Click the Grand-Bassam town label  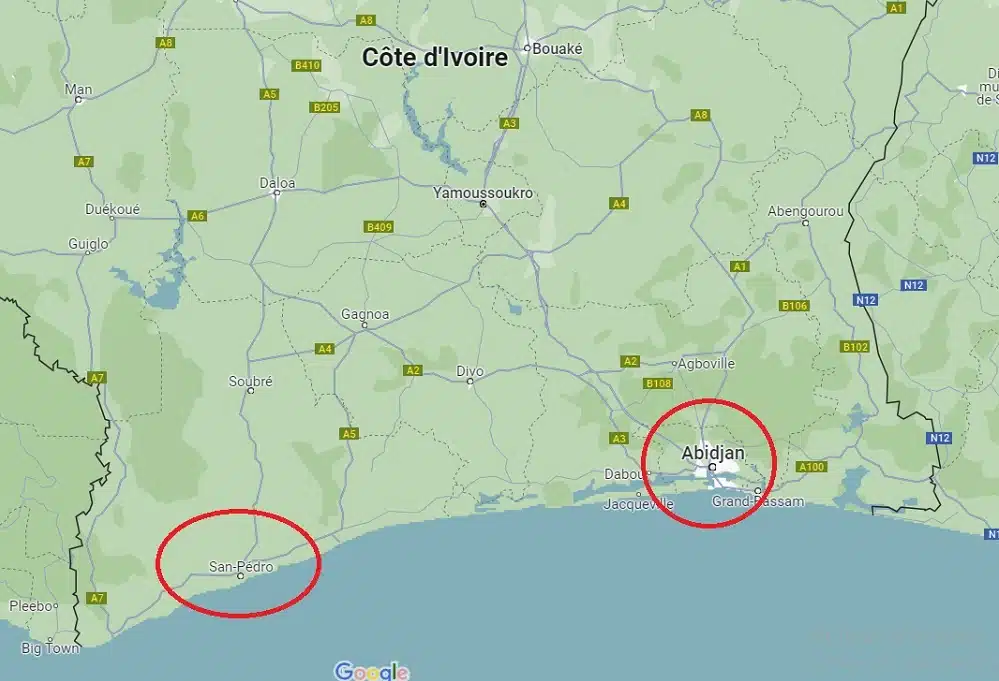click(758, 501)
